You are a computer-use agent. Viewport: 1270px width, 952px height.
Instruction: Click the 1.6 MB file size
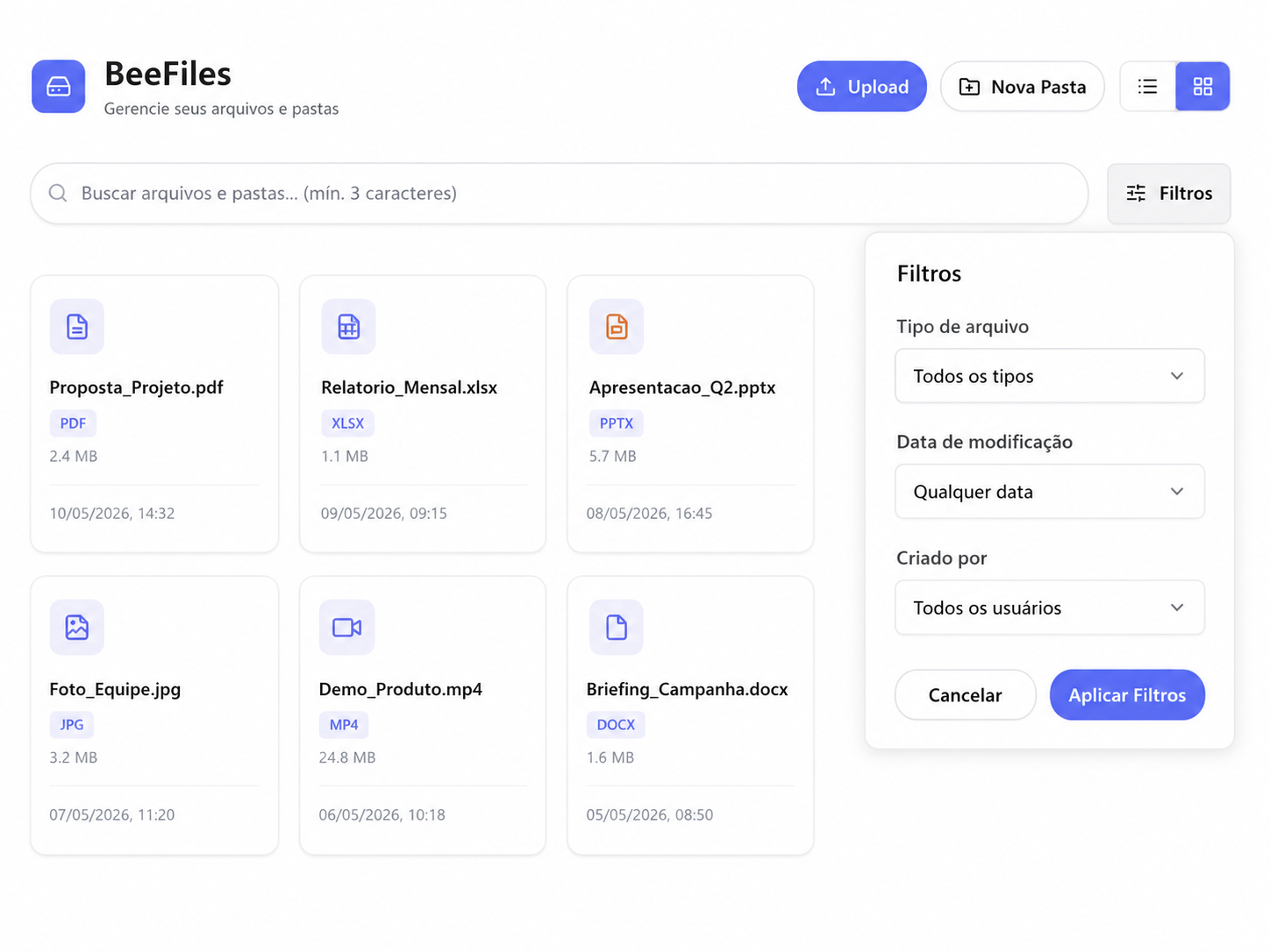(x=610, y=757)
